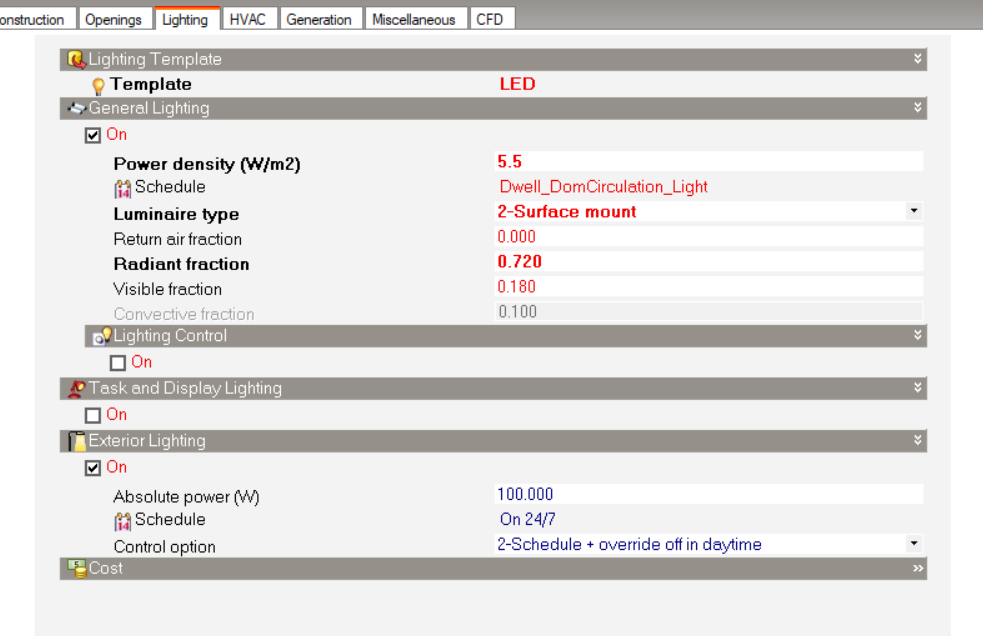Click the Cost header coins icon

(x=76, y=569)
